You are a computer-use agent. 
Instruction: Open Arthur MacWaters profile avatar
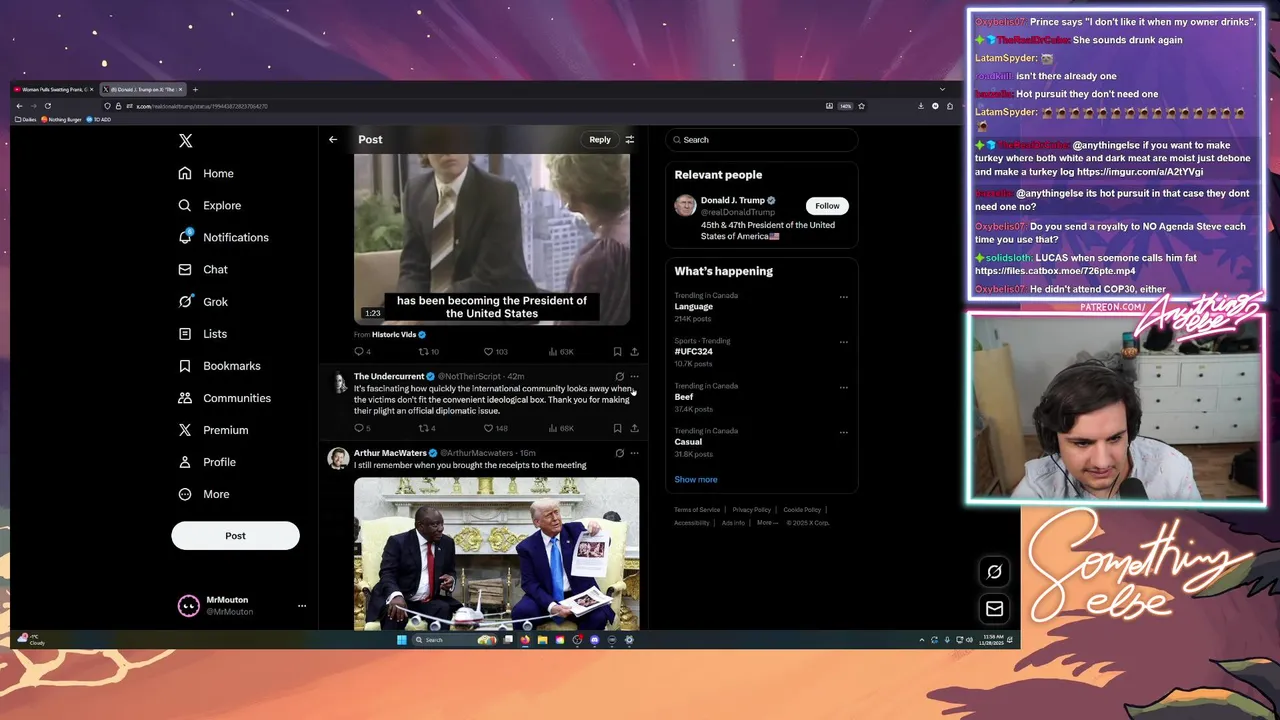[338, 458]
